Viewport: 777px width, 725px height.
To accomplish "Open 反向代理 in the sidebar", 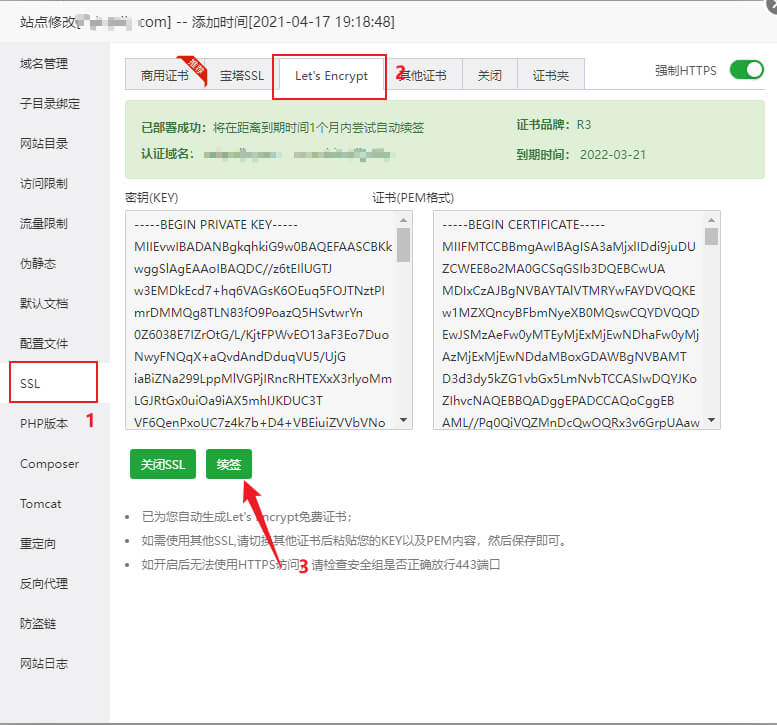I will (44, 584).
